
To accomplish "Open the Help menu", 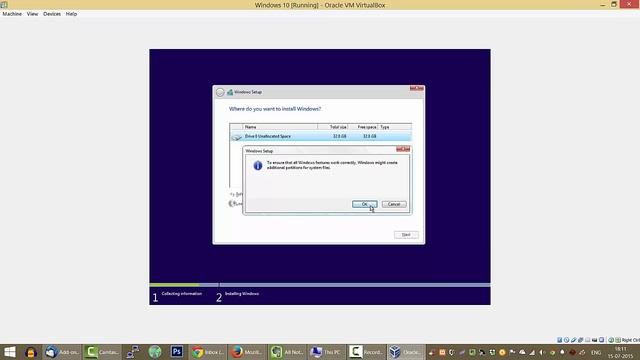I will click(71, 14).
